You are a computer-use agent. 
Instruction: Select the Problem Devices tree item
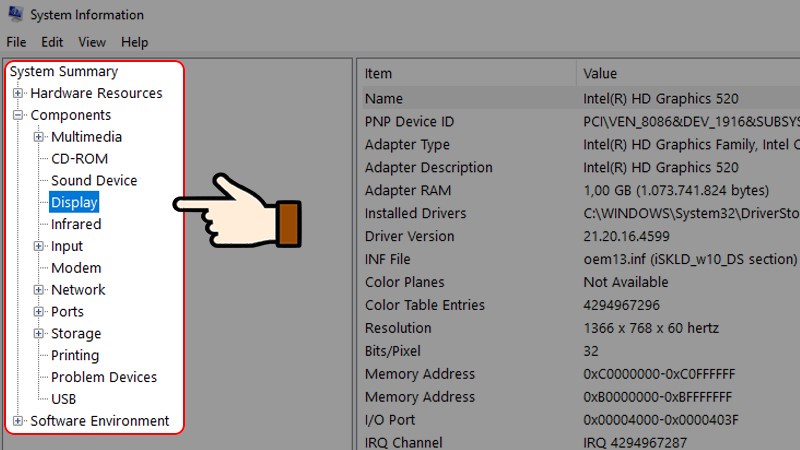click(x=104, y=377)
